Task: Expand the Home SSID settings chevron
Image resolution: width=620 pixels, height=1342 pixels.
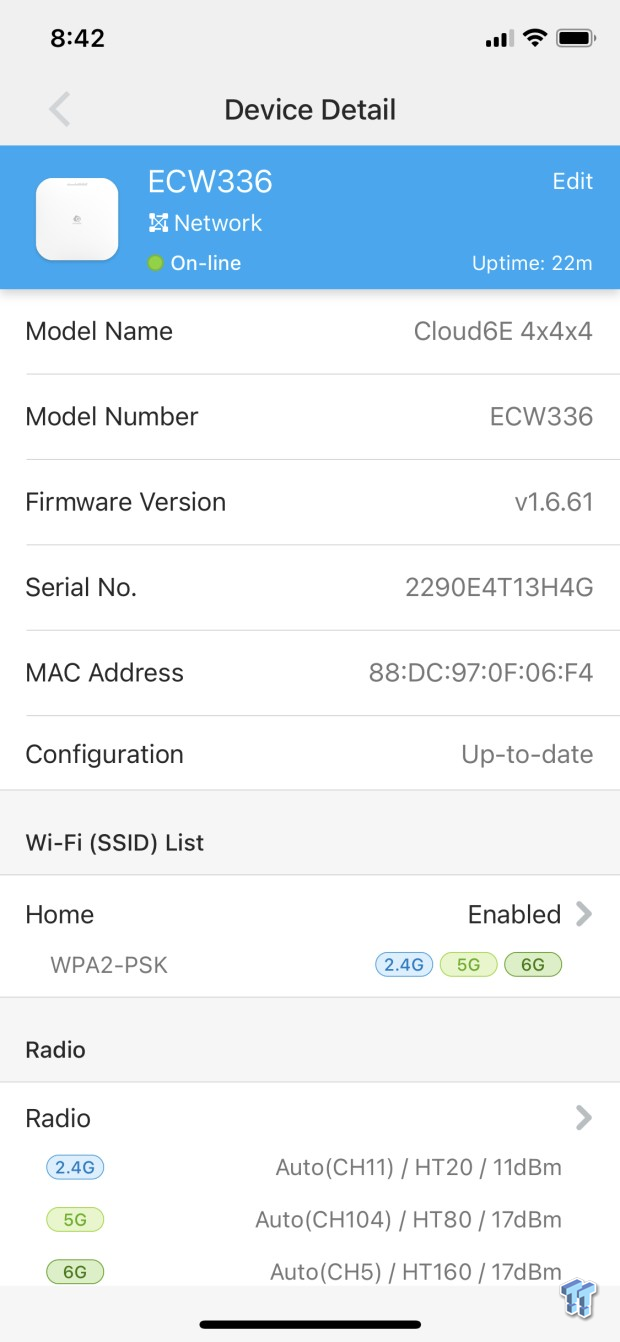Action: [586, 914]
